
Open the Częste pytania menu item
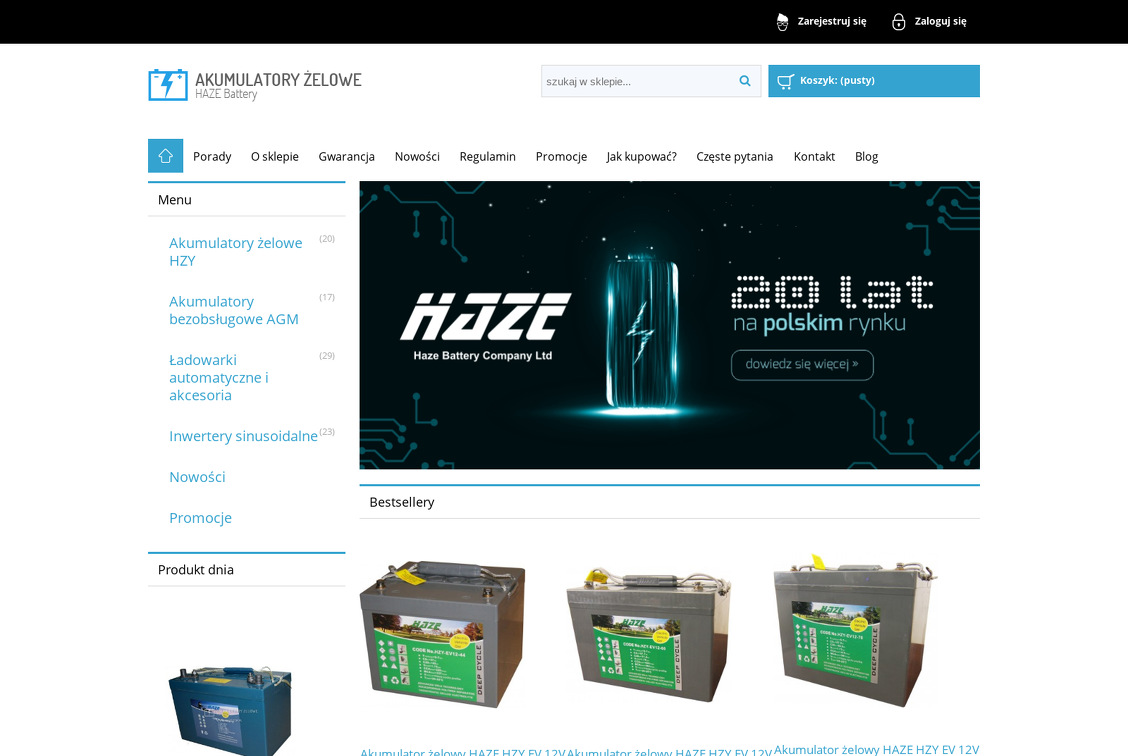[x=734, y=157]
